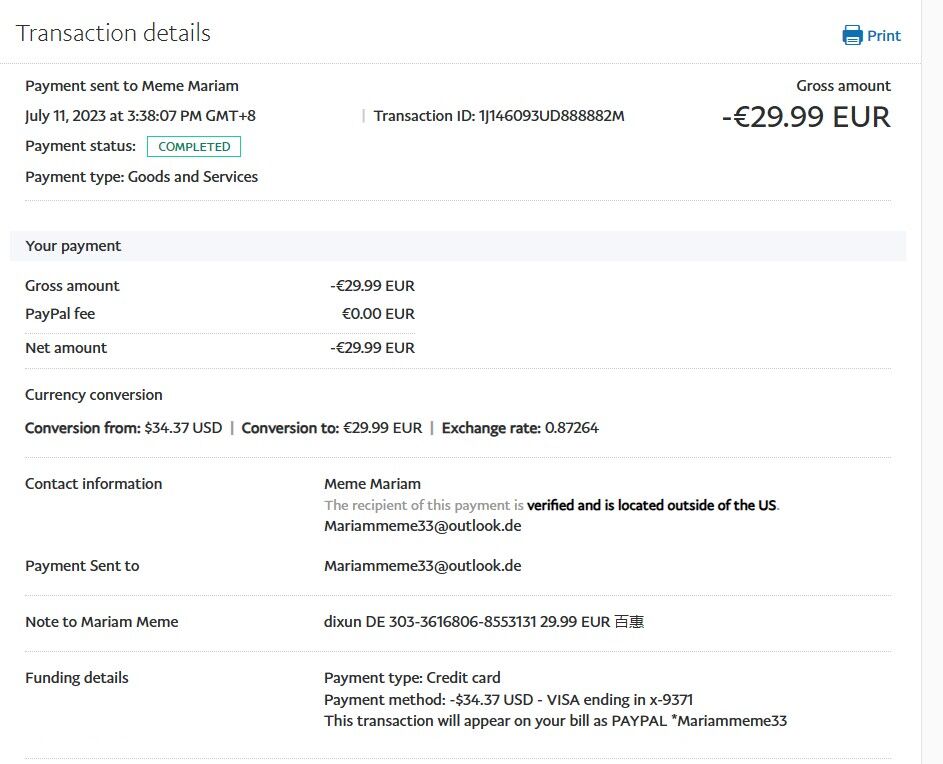Click the Your payment section header
The image size is (943, 764).
pos(73,246)
